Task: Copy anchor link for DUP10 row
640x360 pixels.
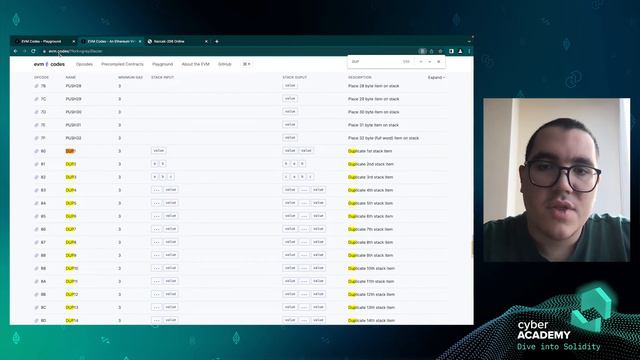Action: point(36,269)
